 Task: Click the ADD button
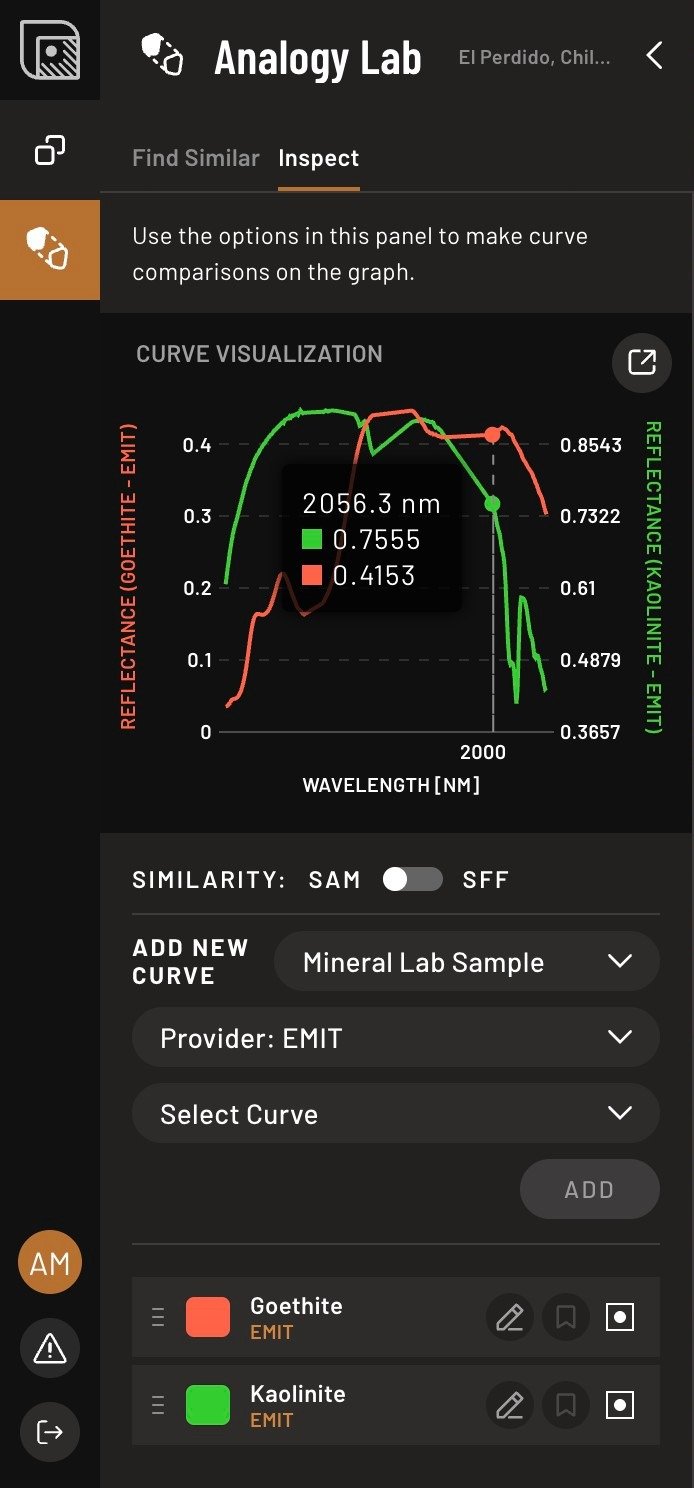coord(590,1190)
